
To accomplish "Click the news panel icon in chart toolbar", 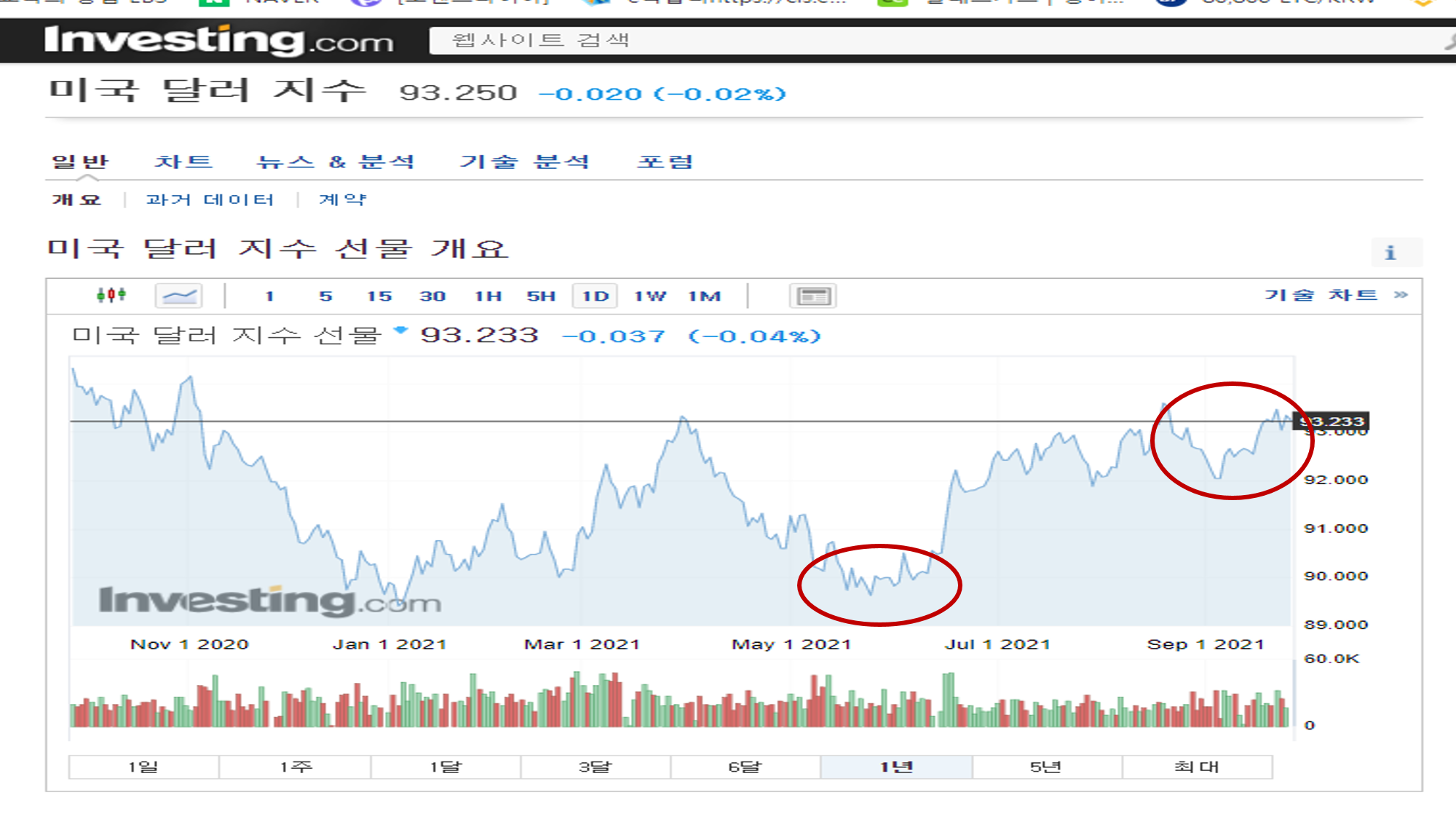I will (812, 296).
